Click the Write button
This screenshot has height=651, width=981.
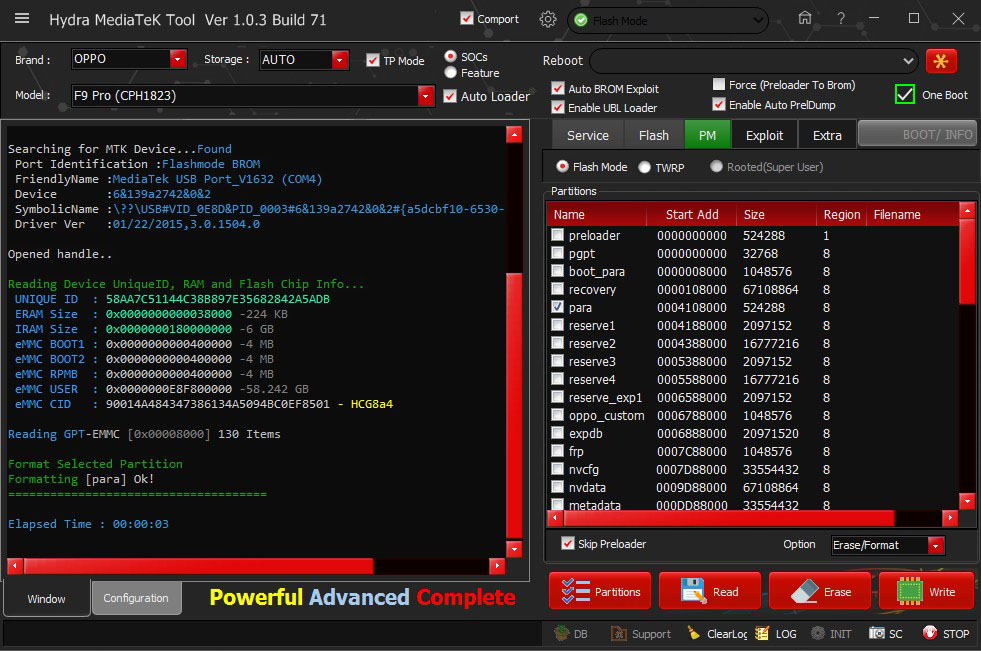click(928, 591)
